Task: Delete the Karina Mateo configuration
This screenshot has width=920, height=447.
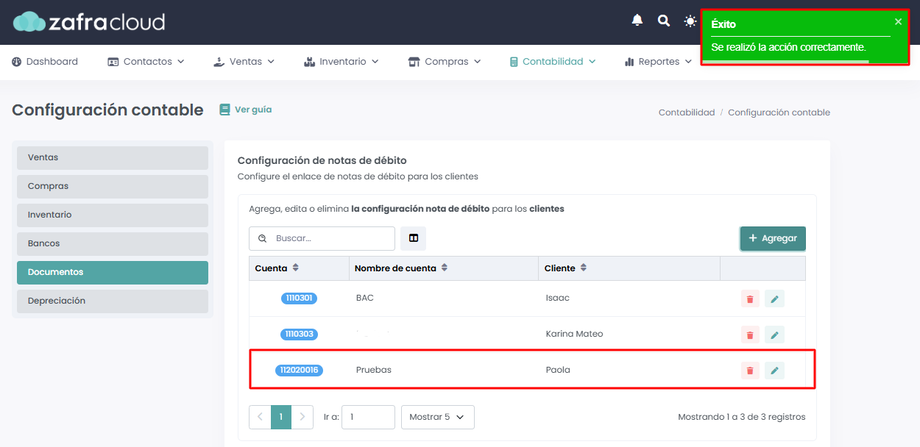Action: tap(750, 334)
